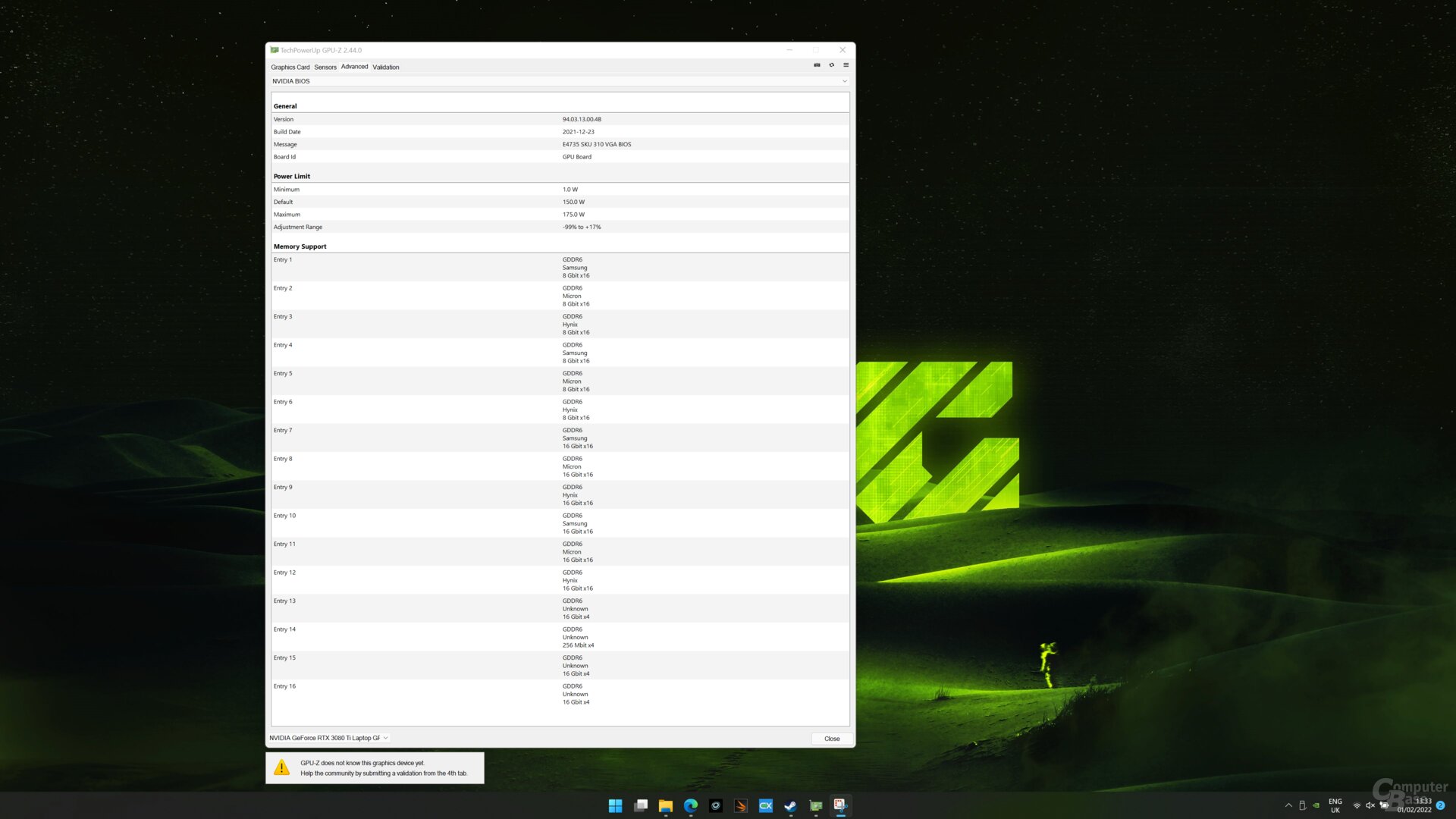
Task: Open File Explorer from the taskbar
Action: click(666, 805)
